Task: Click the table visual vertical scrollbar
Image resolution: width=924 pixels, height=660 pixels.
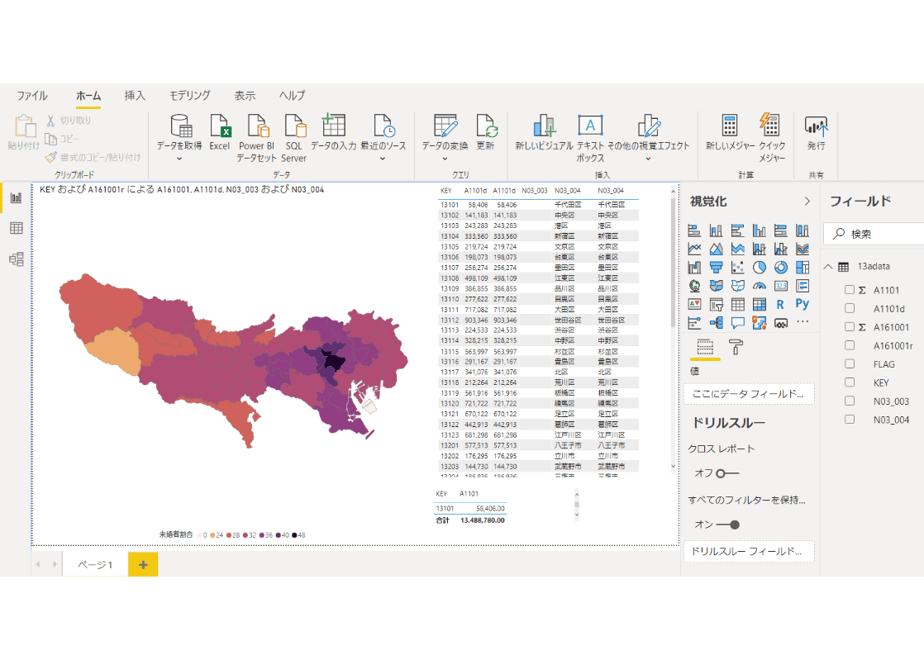Action: pos(674,262)
